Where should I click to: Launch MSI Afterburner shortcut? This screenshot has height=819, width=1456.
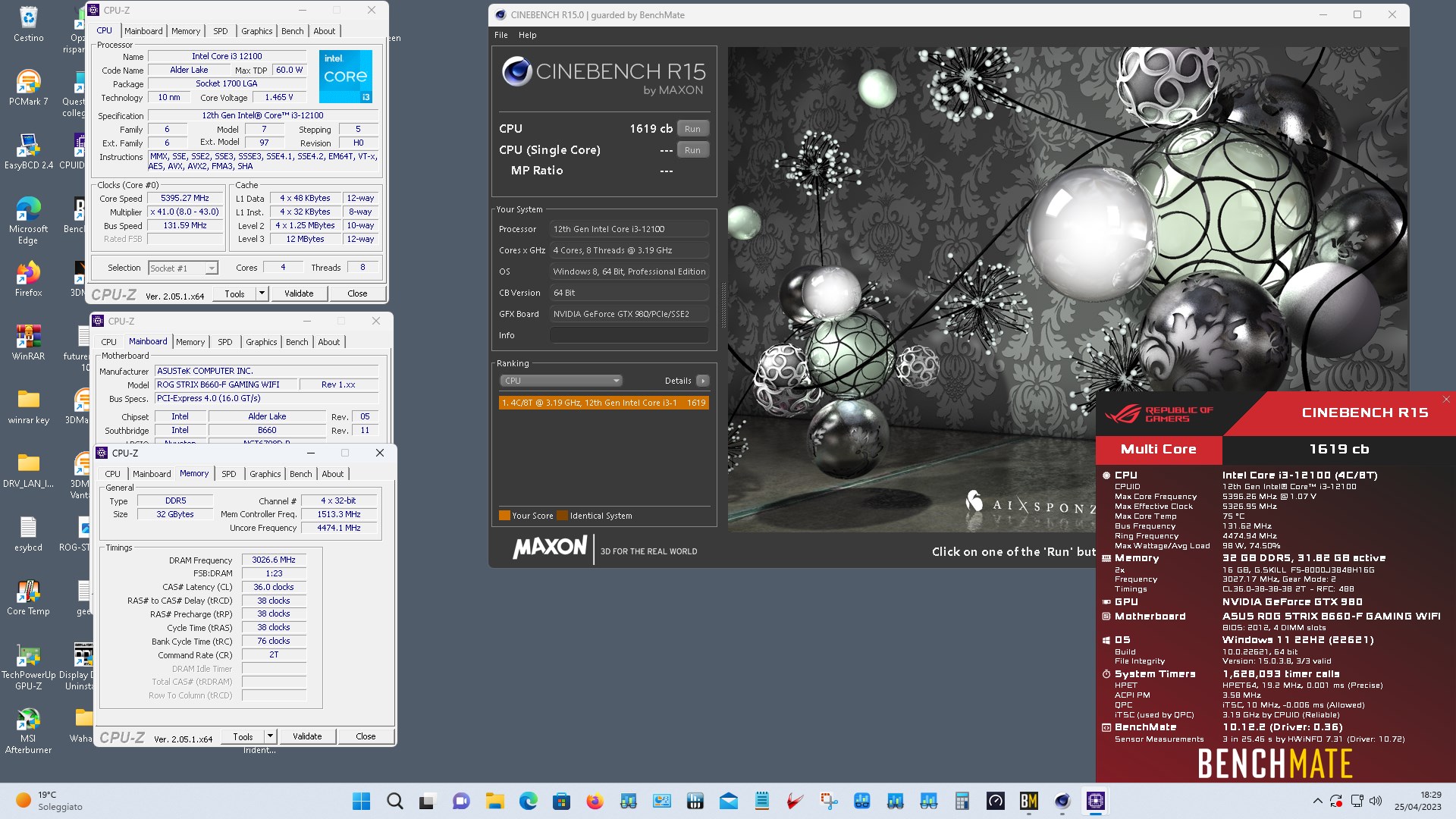[28, 730]
